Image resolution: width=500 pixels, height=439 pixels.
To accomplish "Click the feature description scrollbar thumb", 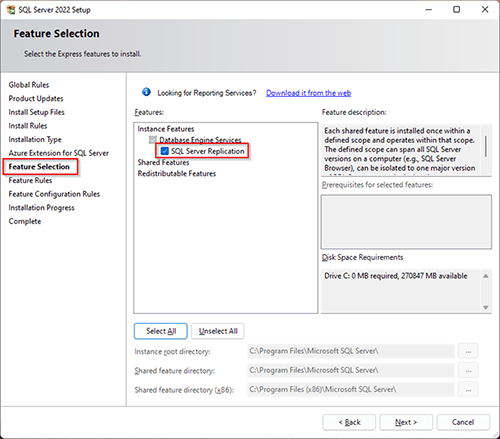I will pyautogui.click(x=486, y=146).
